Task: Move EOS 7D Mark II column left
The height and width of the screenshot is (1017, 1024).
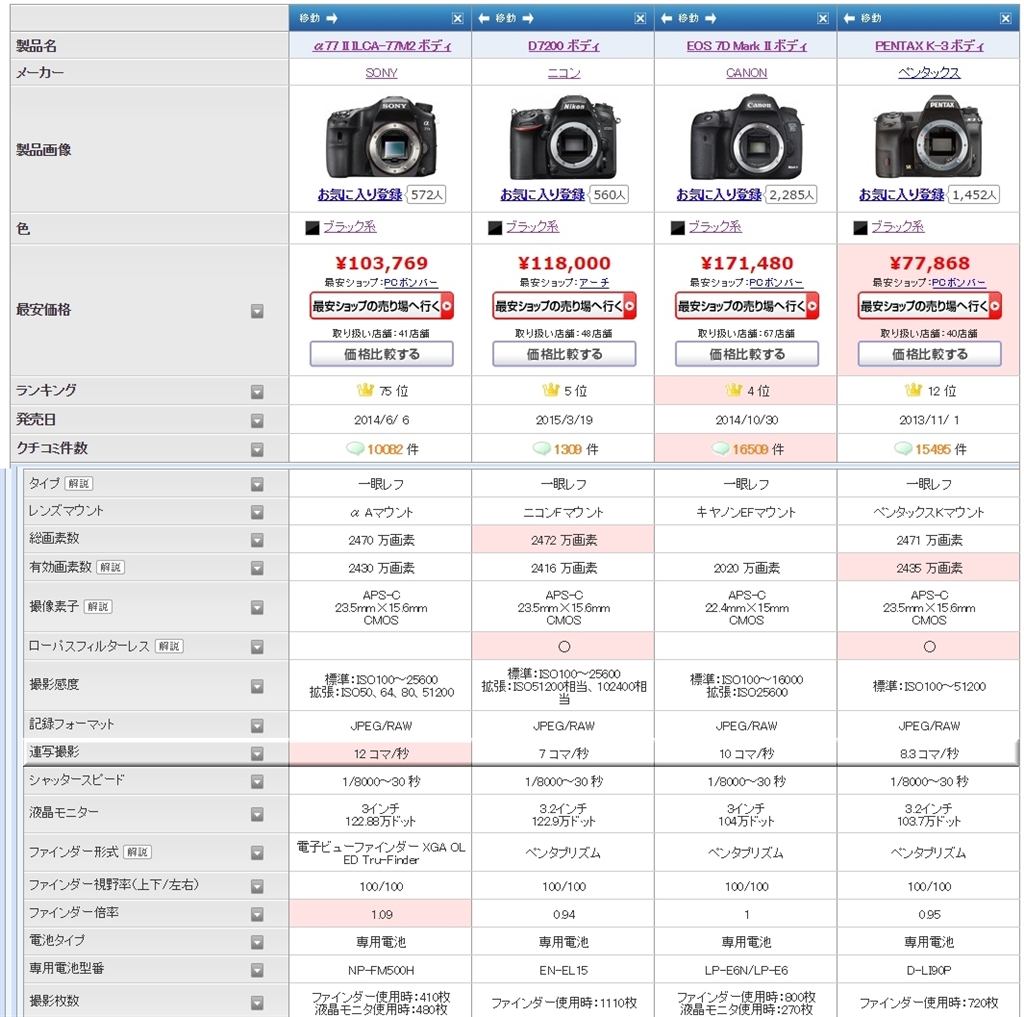Action: [667, 18]
